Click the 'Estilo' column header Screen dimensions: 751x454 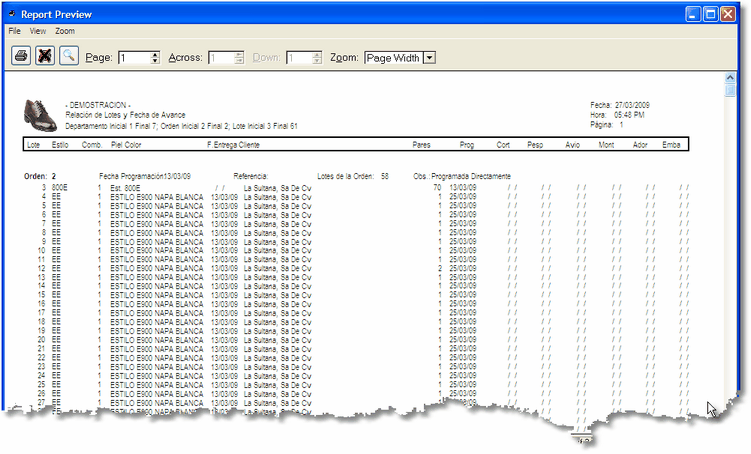coord(60,145)
